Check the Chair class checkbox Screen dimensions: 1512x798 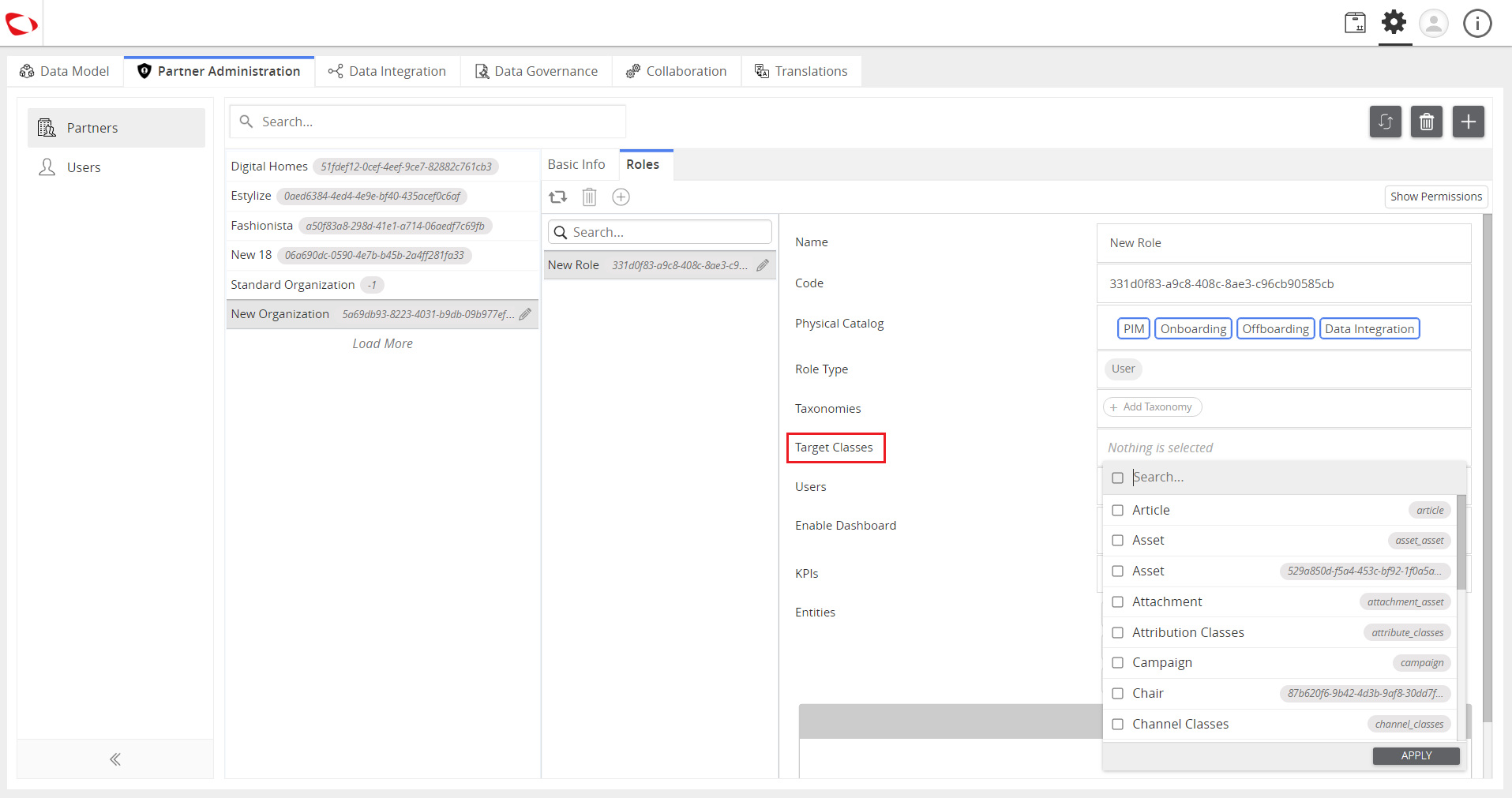[1117, 694]
